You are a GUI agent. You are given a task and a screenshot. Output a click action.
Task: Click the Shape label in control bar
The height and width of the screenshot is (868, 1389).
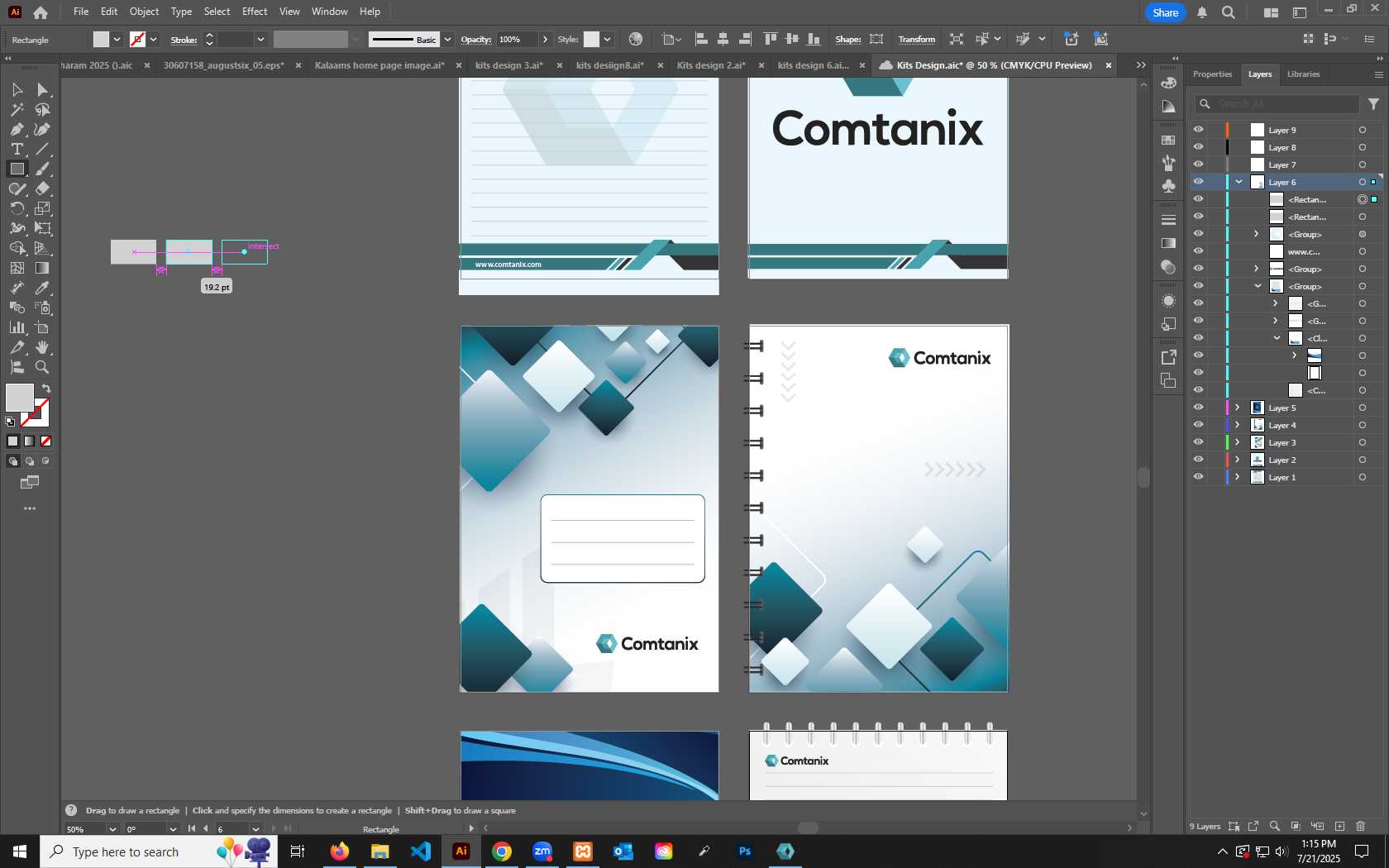847,39
